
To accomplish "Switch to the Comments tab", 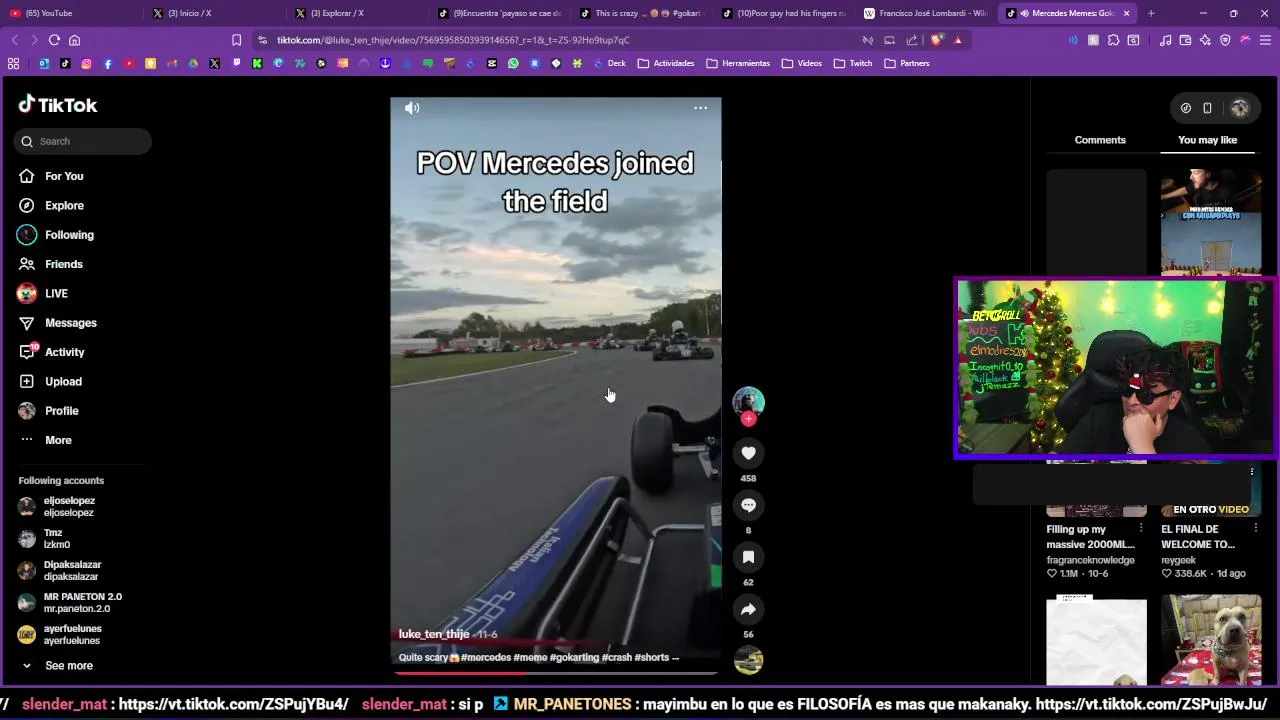I will (1100, 140).
